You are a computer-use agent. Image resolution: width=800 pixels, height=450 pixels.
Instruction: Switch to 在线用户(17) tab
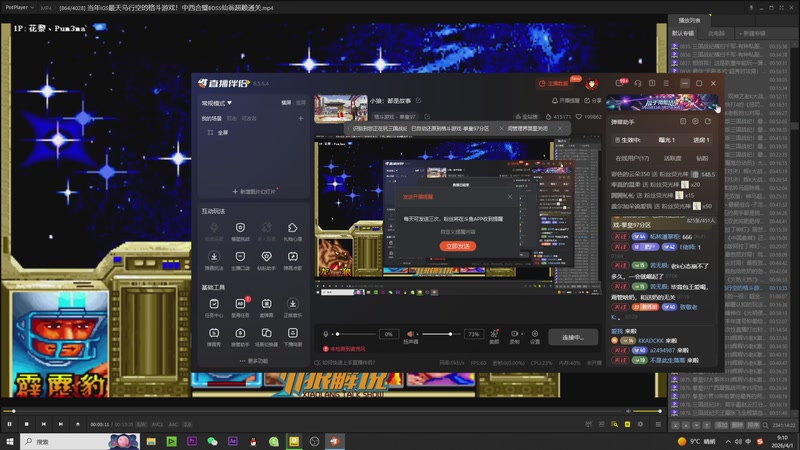pyautogui.click(x=632, y=158)
